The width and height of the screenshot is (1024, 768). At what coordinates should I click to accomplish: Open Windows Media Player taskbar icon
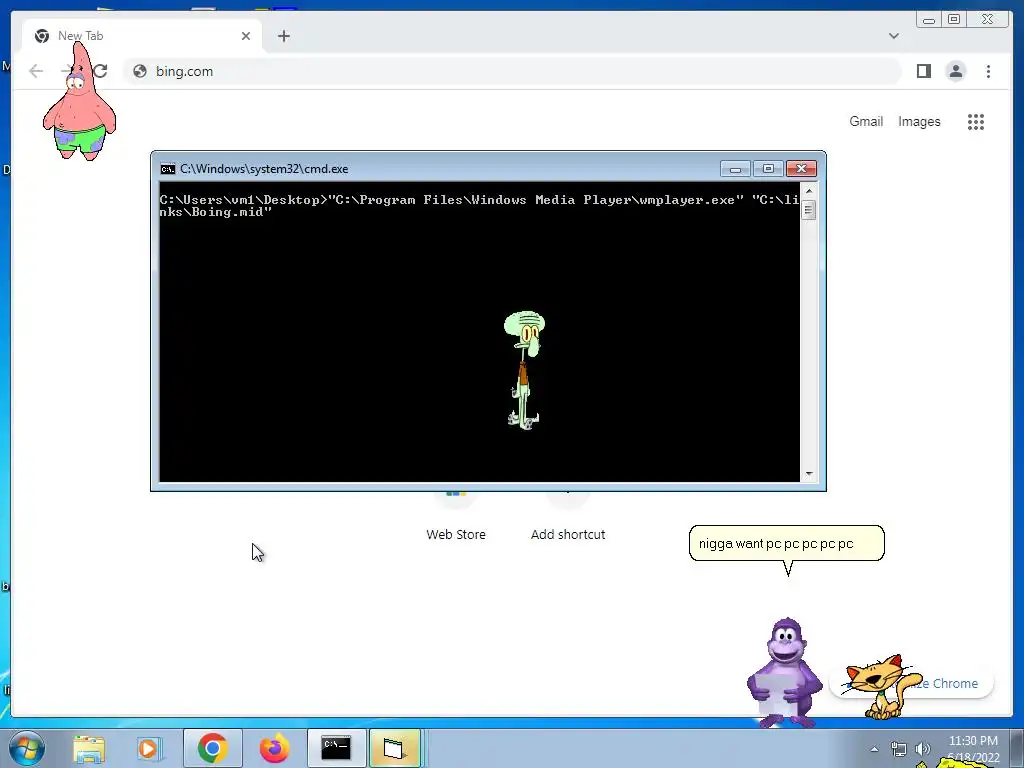pos(149,749)
